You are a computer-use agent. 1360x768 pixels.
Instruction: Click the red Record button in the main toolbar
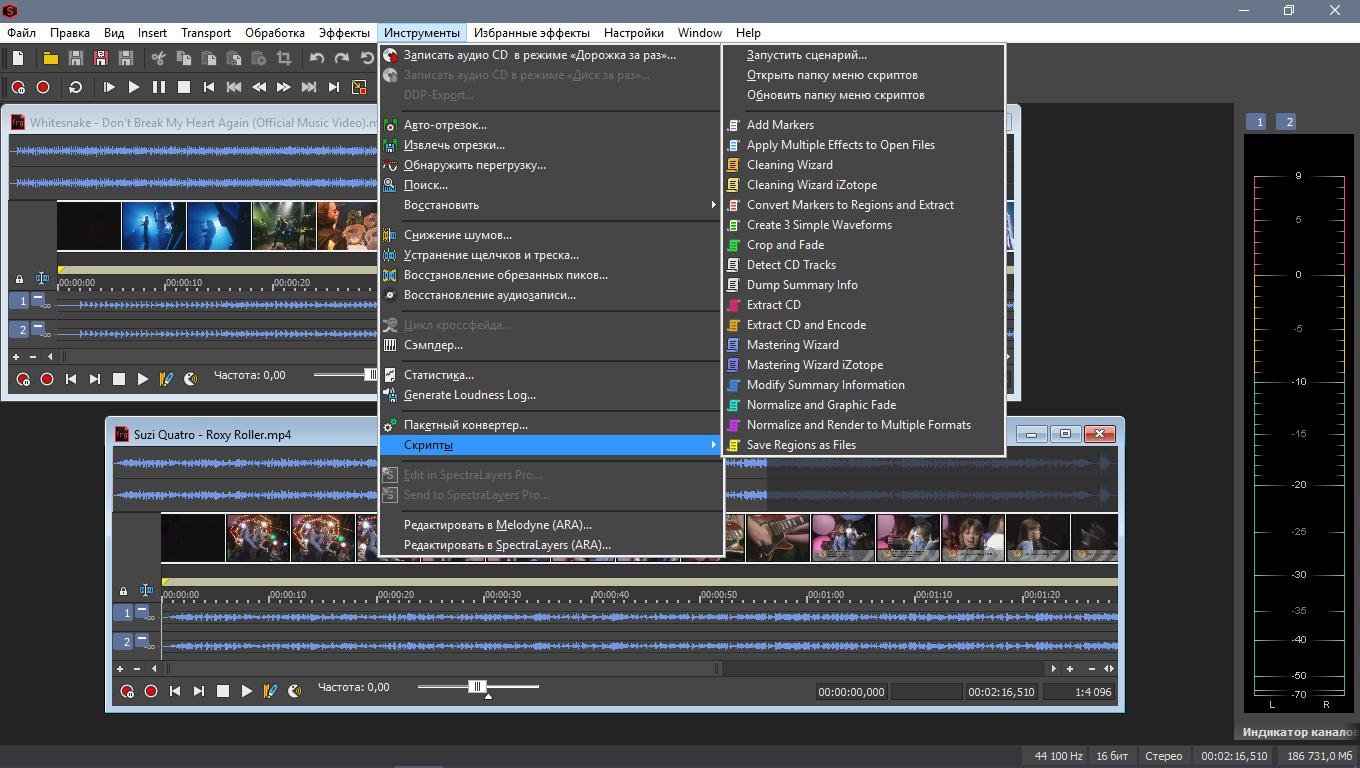[43, 87]
